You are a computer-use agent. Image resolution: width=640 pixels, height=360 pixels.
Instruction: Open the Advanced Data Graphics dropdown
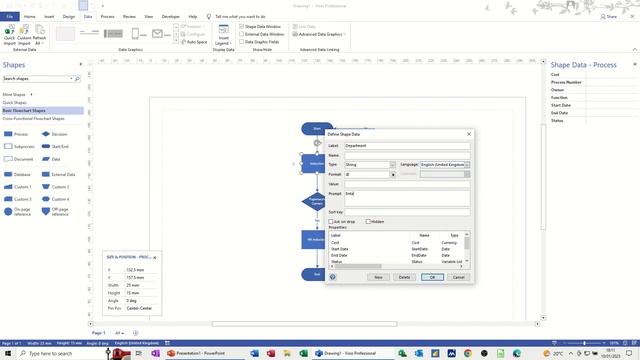point(319,34)
